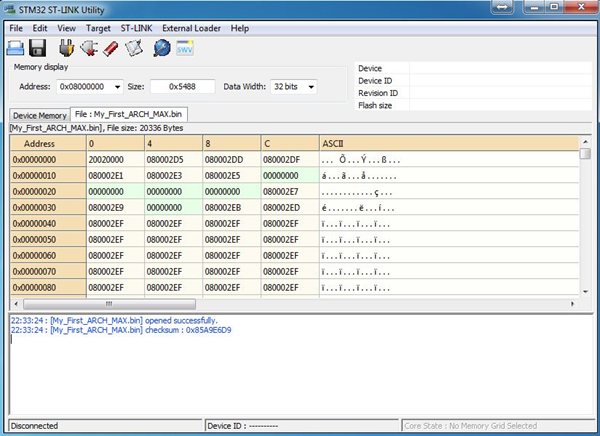Switch to the Device Memory tab
The height and width of the screenshot is (436, 600).
pyautogui.click(x=40, y=115)
